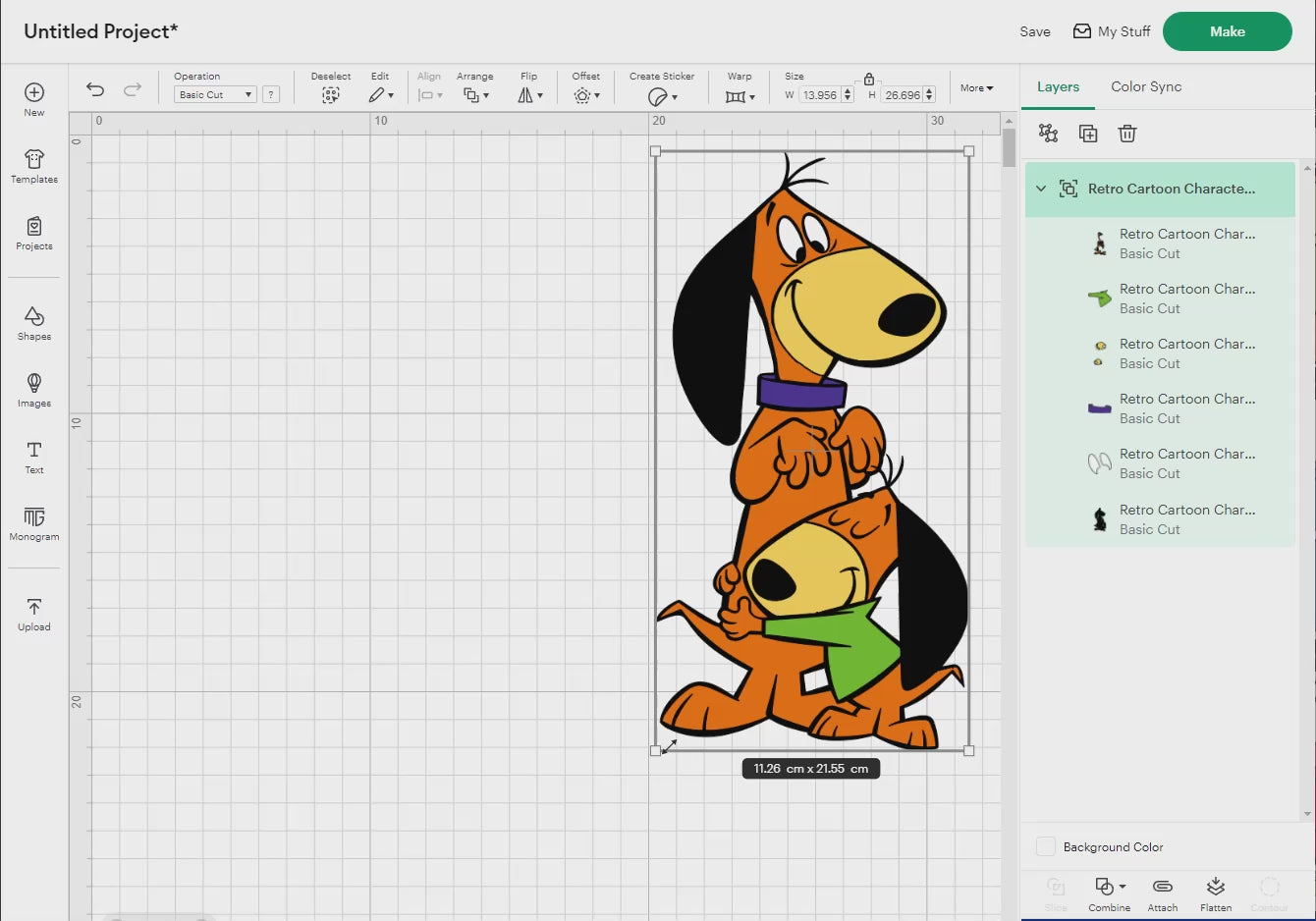Click the bottom-right resize handle

pyautogui.click(x=969, y=751)
